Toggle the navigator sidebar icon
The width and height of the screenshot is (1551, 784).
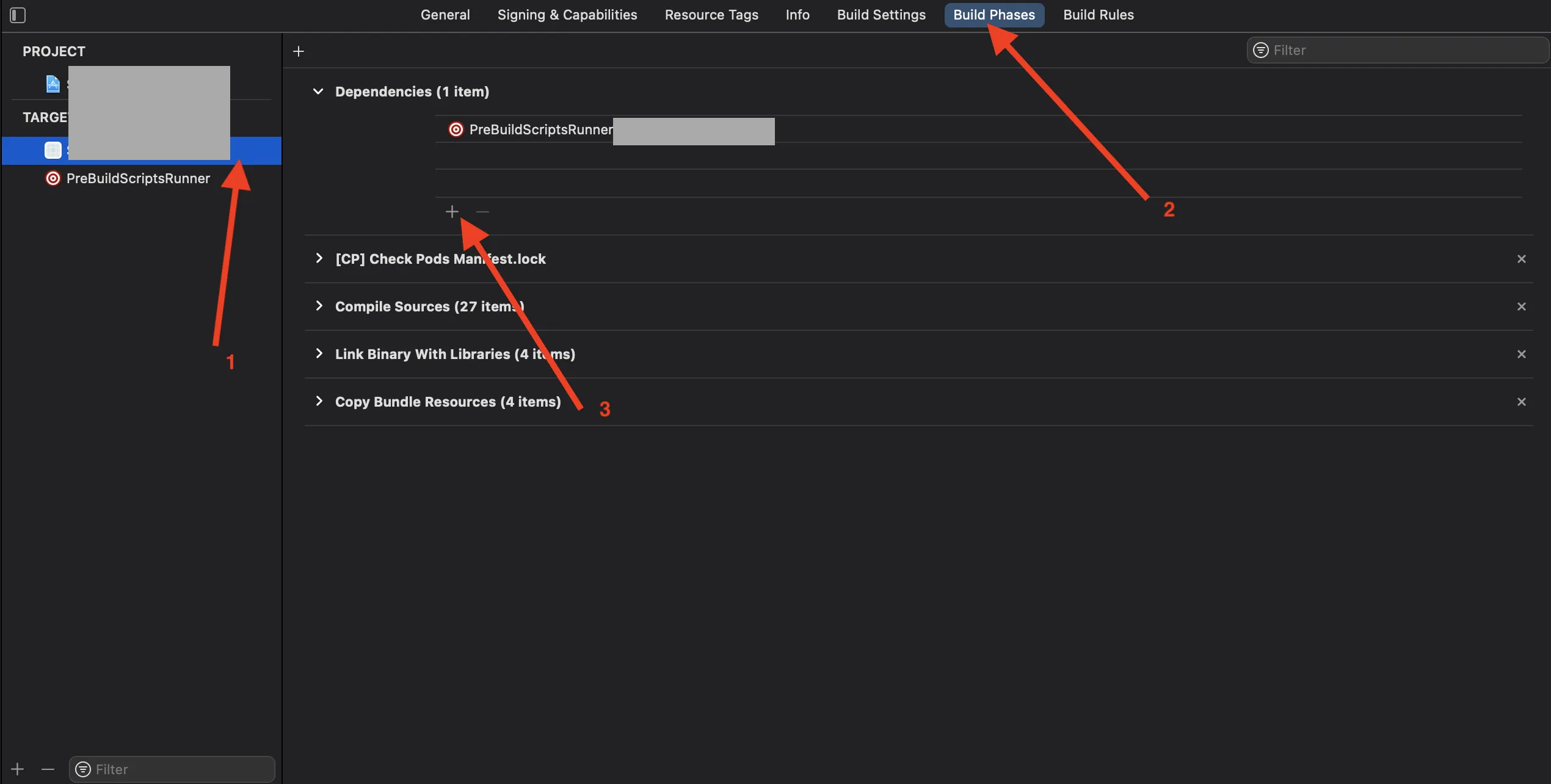[x=18, y=15]
